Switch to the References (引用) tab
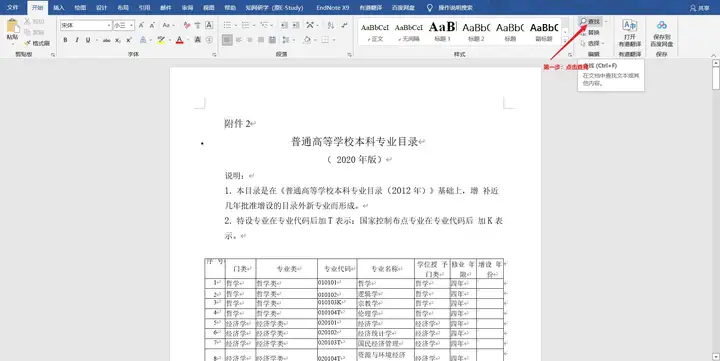Viewport: 720px width, 361px height. (x=144, y=8)
